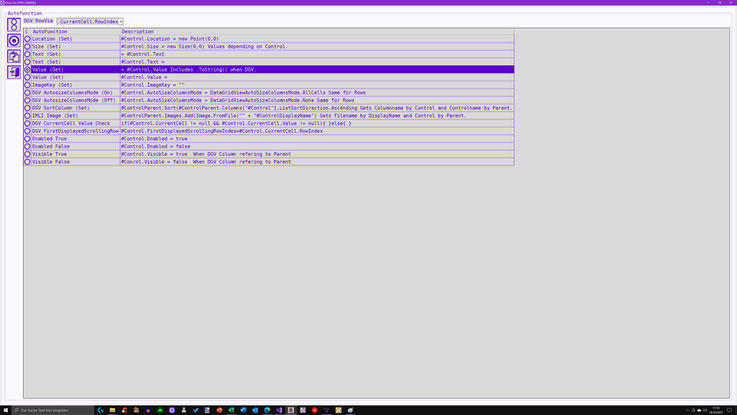The image size is (737, 415).
Task: Click the highlighted 'Value (Get)' name cell
Action: point(75,70)
